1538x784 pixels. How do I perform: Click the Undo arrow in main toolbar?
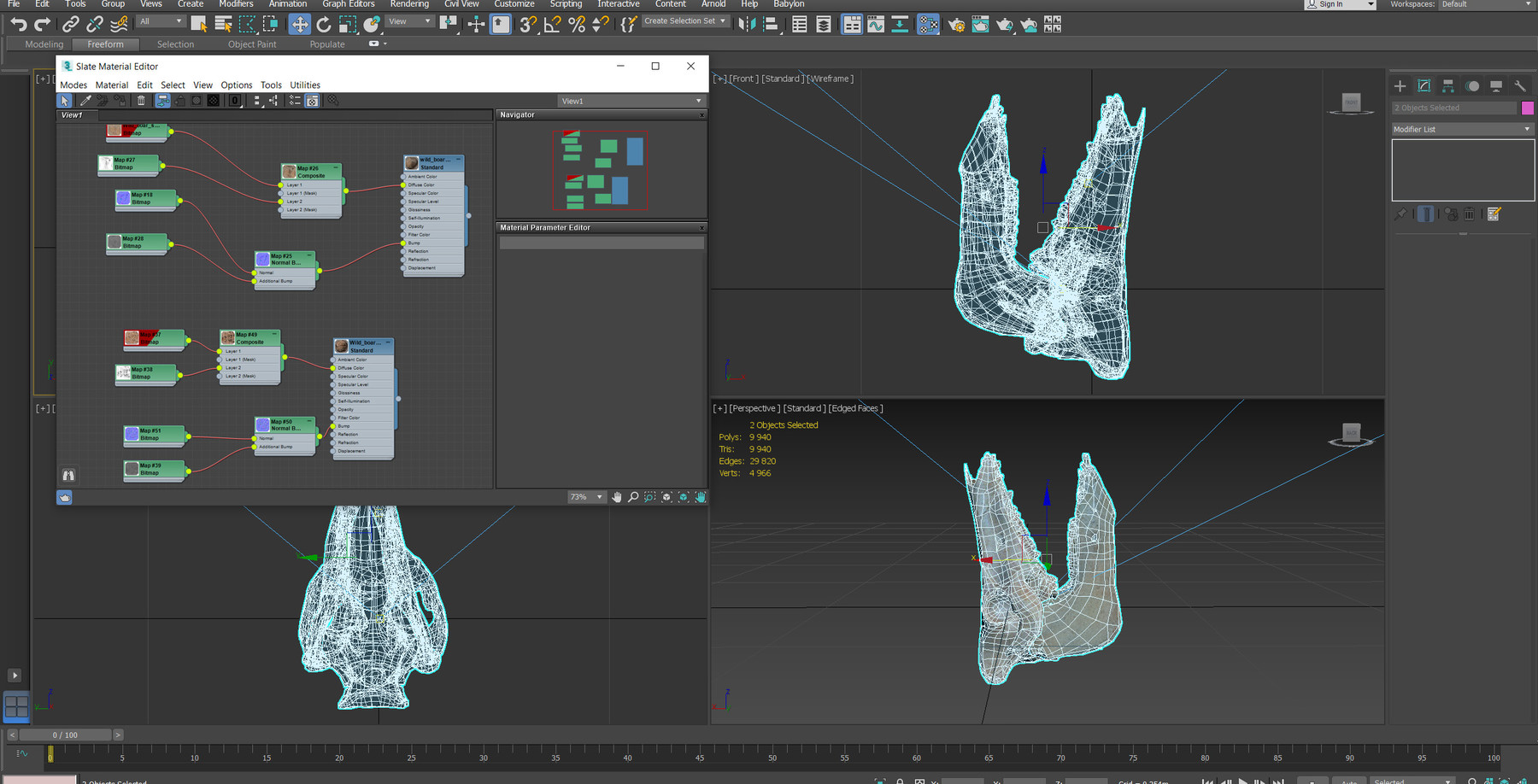(18, 25)
